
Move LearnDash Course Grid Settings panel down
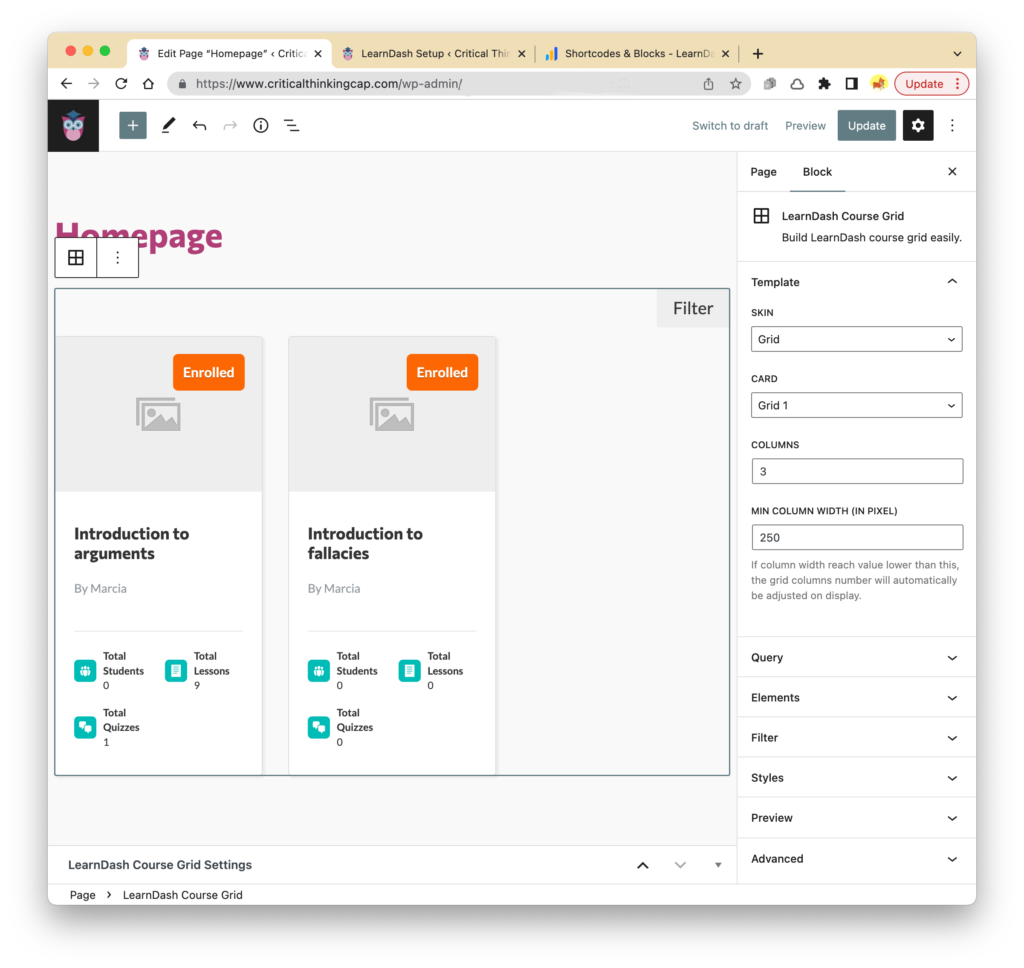point(680,865)
